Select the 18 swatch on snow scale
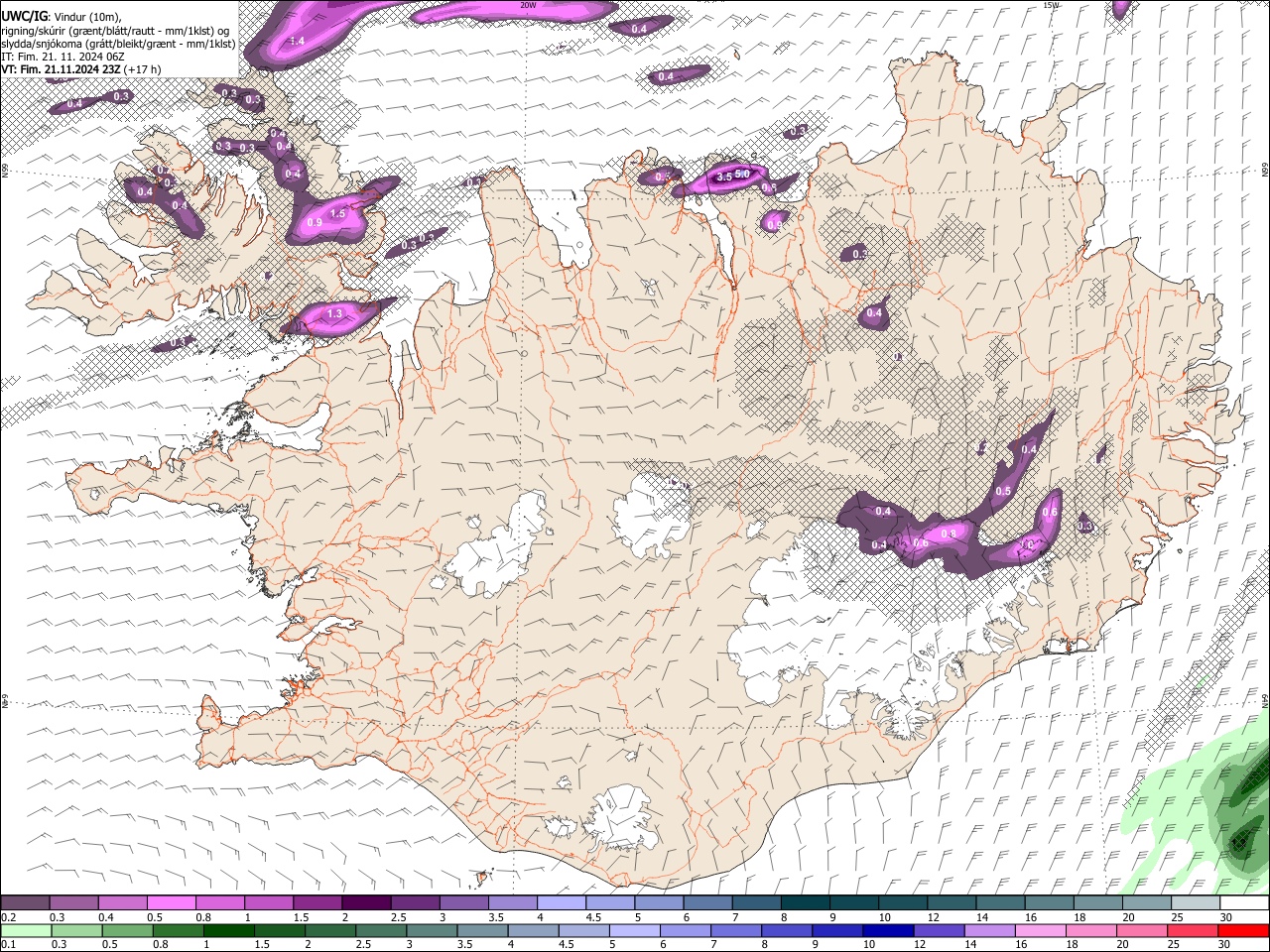Image resolution: width=1270 pixels, height=952 pixels. point(1097,902)
